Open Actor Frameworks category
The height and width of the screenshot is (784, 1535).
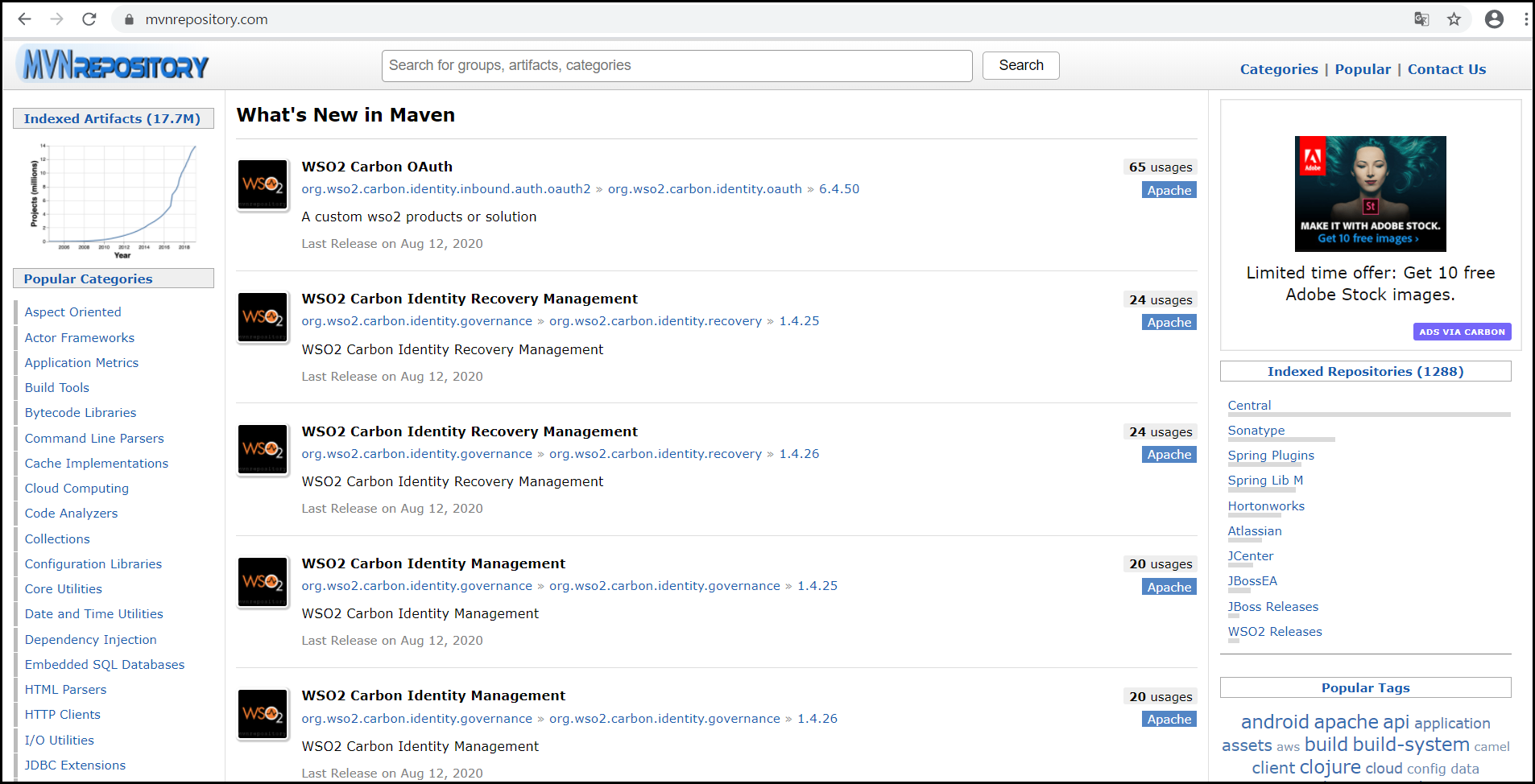(80, 338)
